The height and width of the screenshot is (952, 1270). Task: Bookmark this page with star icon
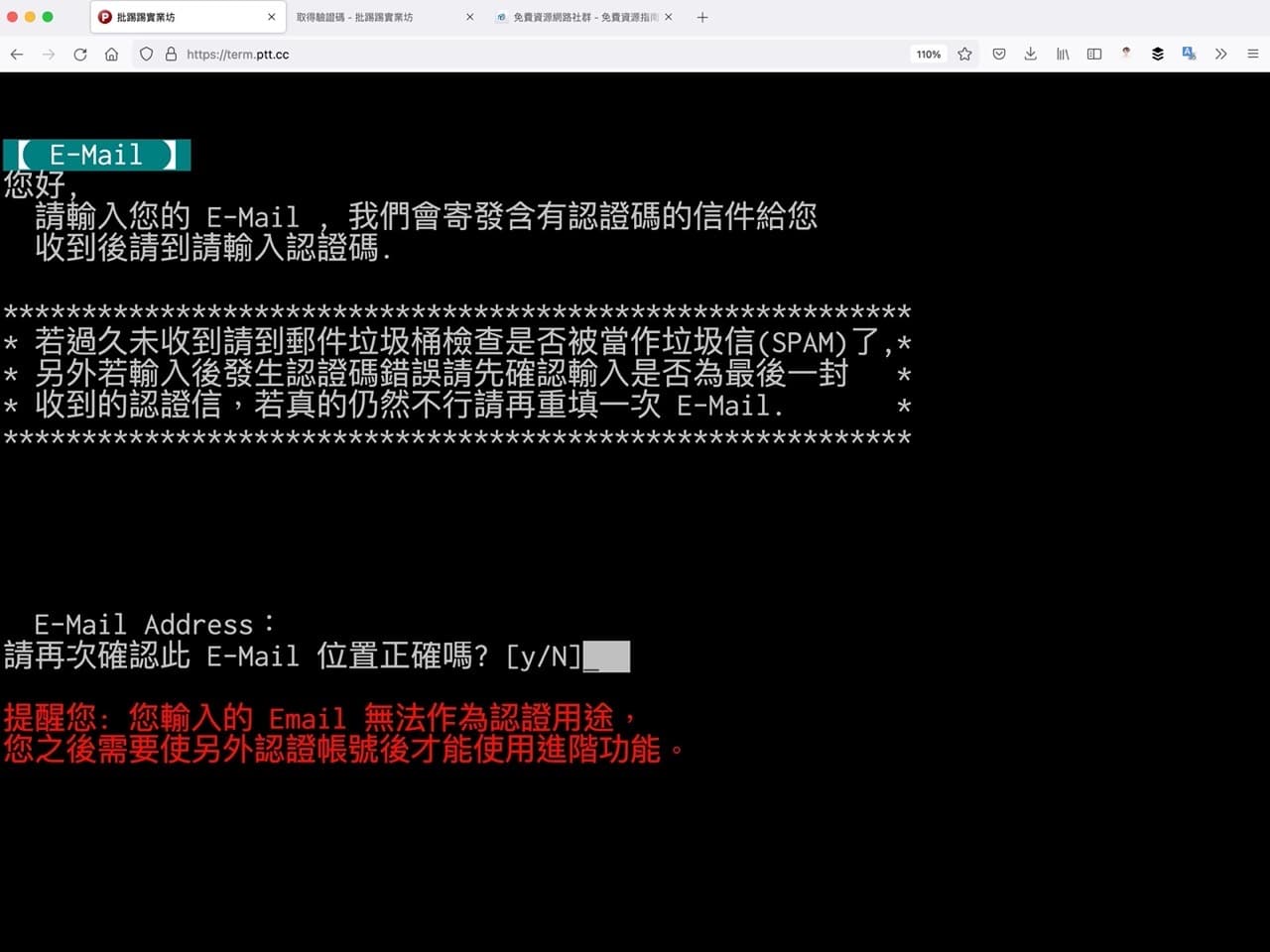(x=964, y=55)
